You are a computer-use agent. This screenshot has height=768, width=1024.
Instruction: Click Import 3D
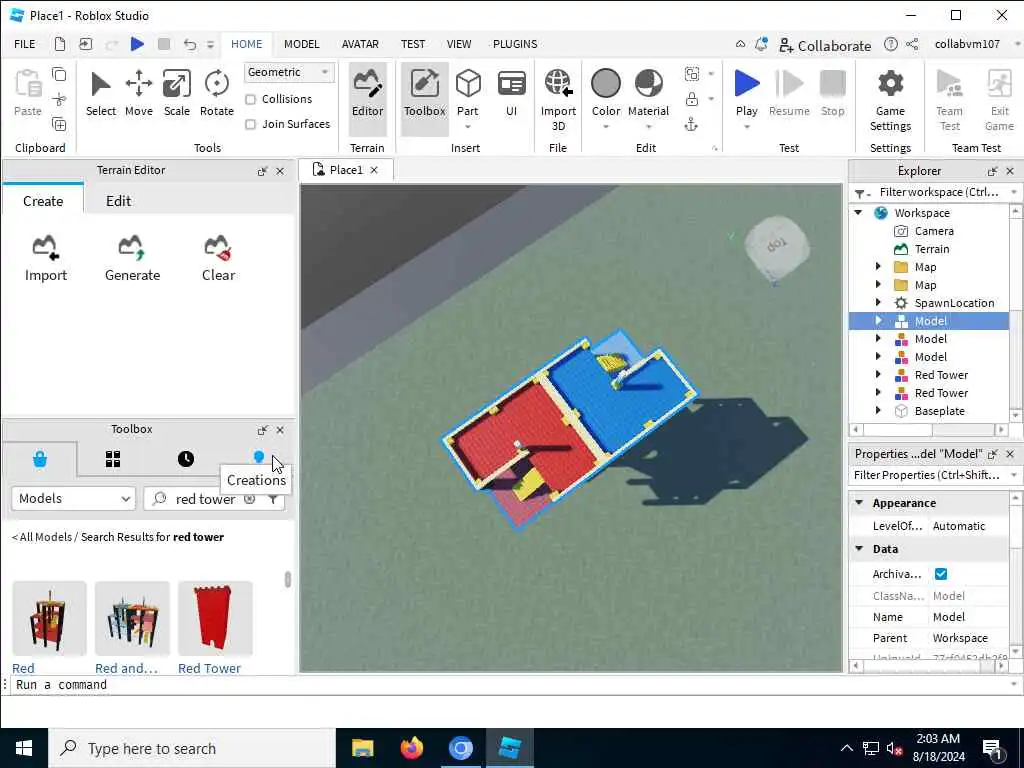[x=558, y=101]
